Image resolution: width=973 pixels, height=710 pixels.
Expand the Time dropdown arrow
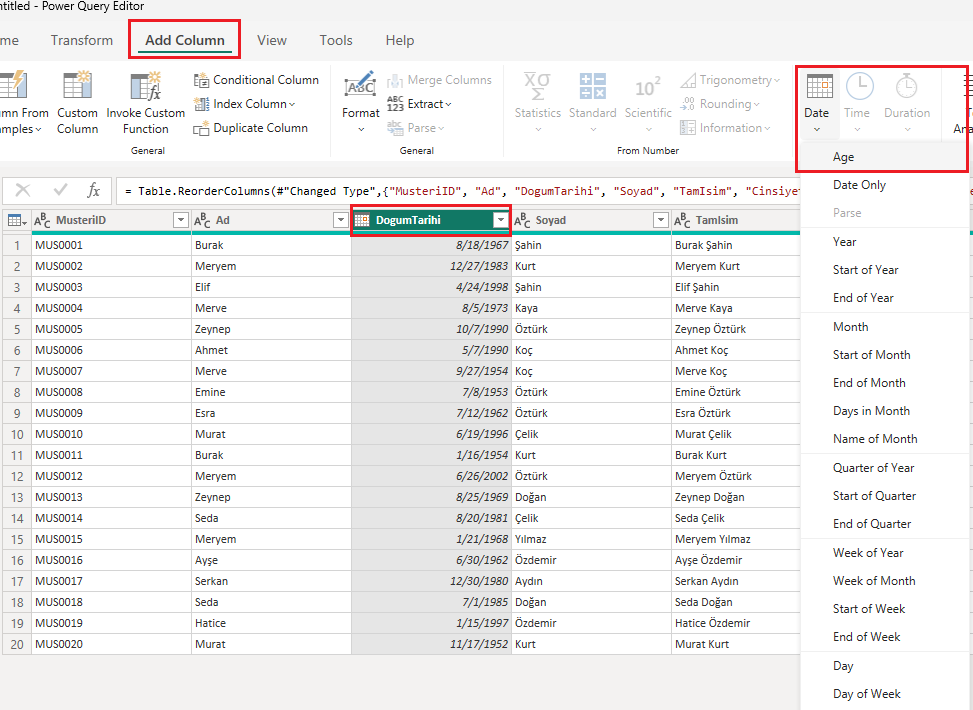[x=857, y=129]
